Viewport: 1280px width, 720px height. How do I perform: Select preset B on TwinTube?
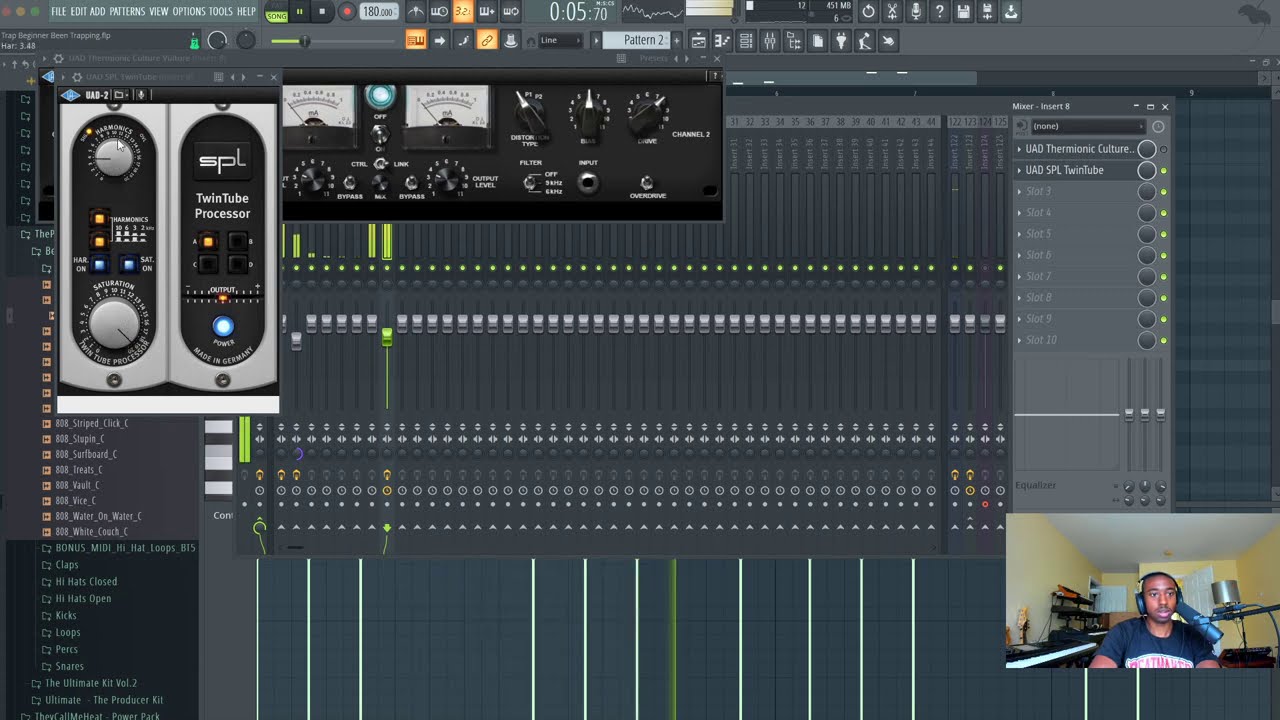[237, 241]
